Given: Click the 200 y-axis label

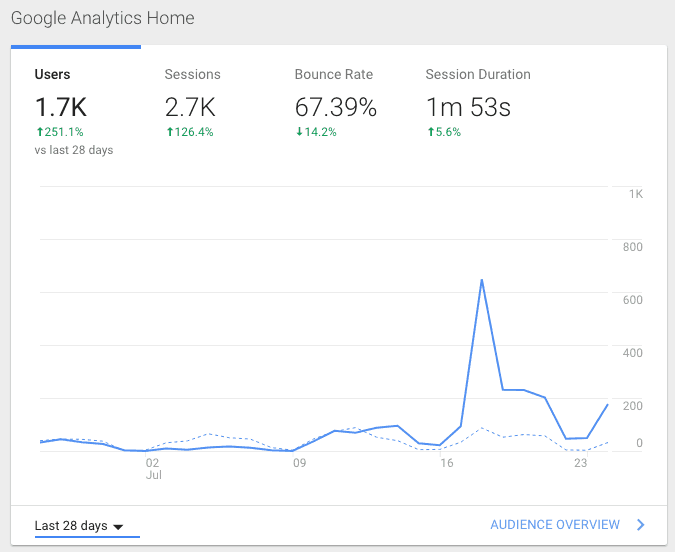Looking at the screenshot, I should tap(632, 406).
